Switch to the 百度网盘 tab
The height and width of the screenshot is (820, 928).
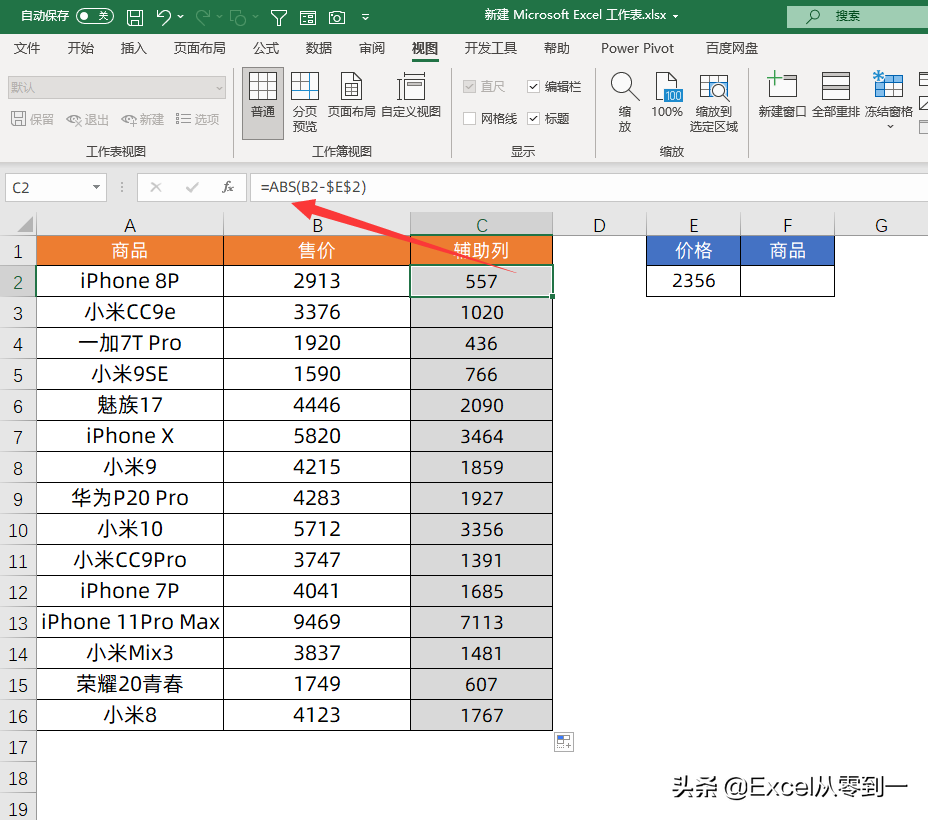732,48
